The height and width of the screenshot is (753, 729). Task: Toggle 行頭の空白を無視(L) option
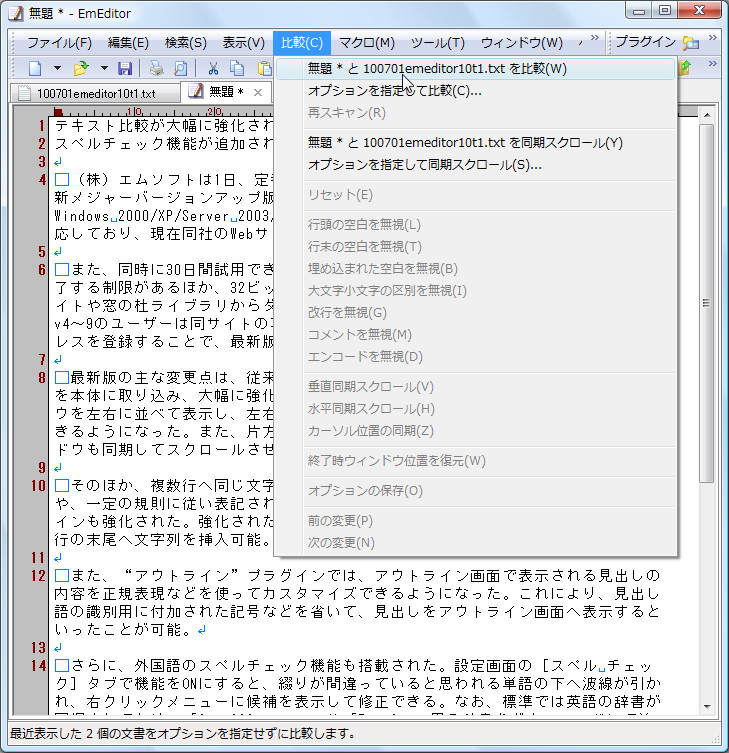coord(476,225)
